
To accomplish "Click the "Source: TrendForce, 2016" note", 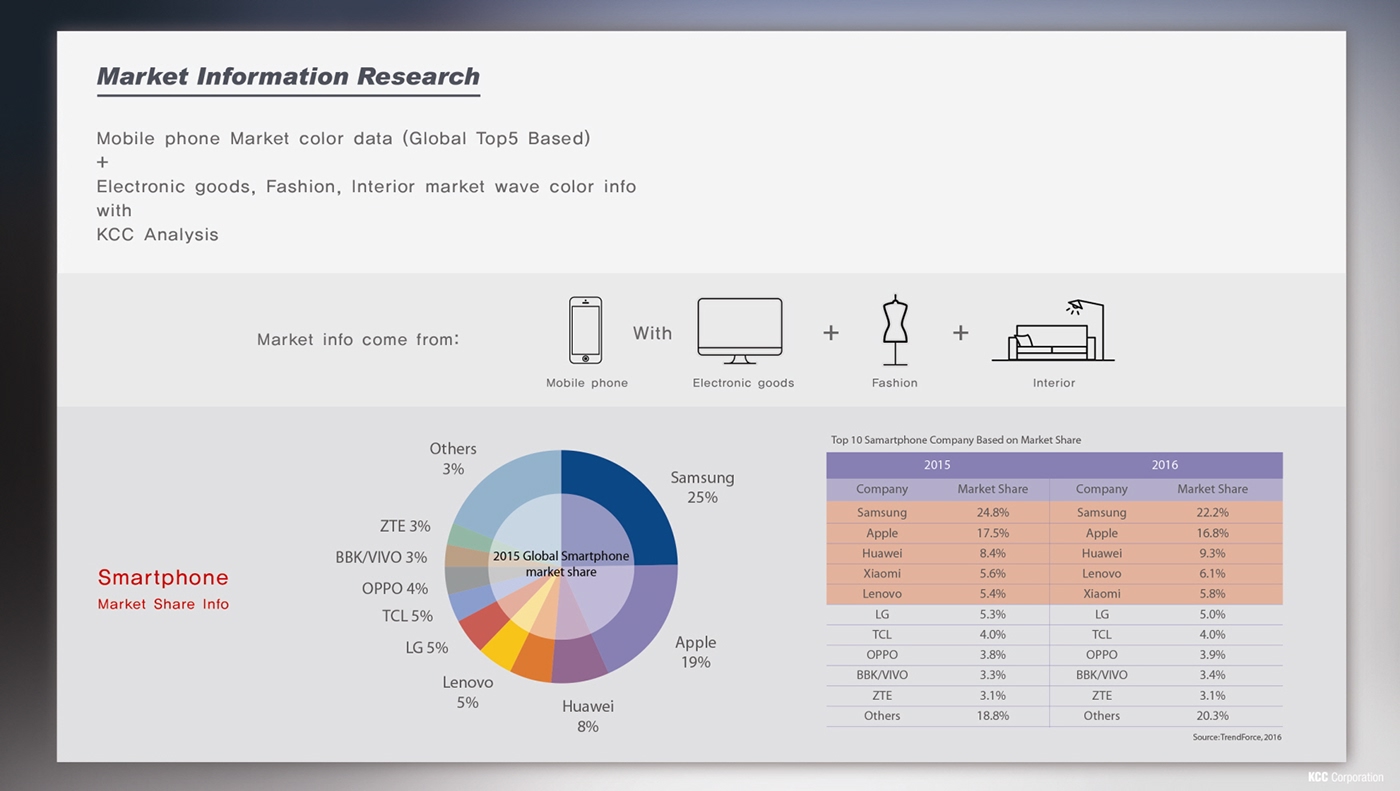I will (1236, 738).
